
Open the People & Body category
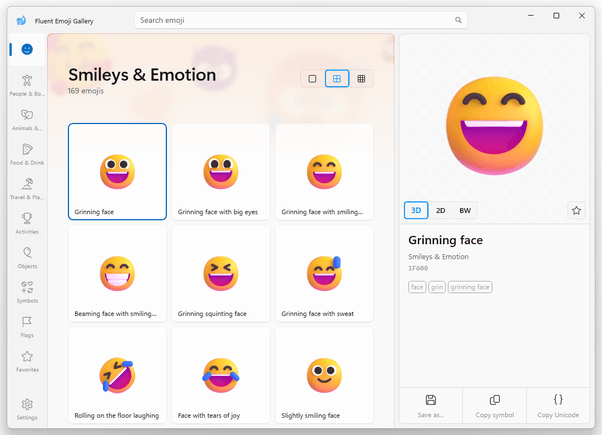click(x=27, y=85)
